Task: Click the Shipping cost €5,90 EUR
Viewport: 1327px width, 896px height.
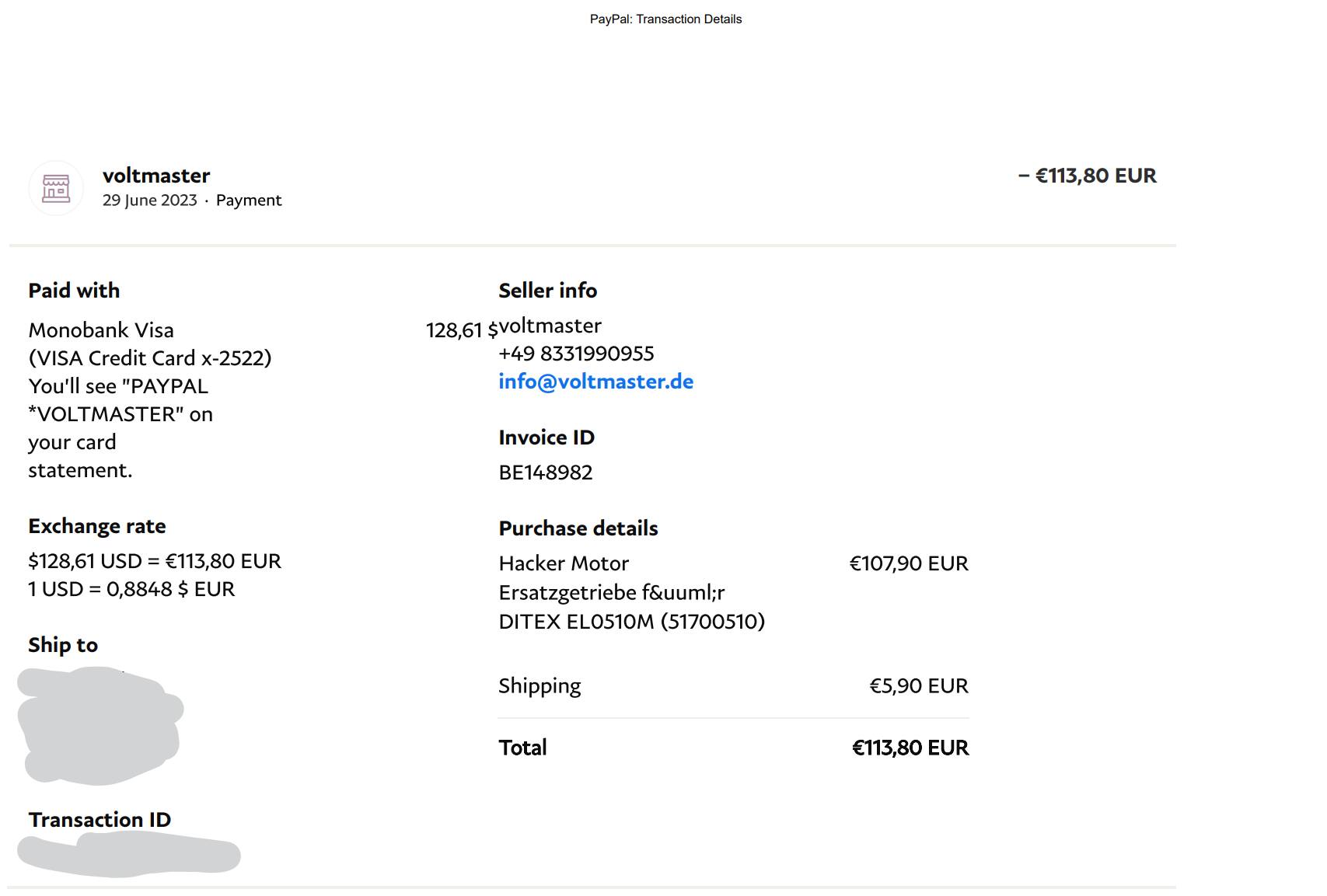Action: (919, 686)
